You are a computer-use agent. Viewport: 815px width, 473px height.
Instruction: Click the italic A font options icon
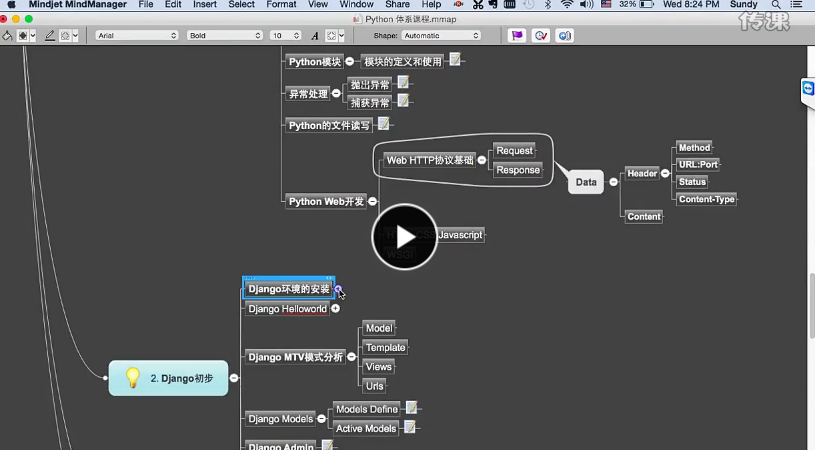pyautogui.click(x=314, y=36)
